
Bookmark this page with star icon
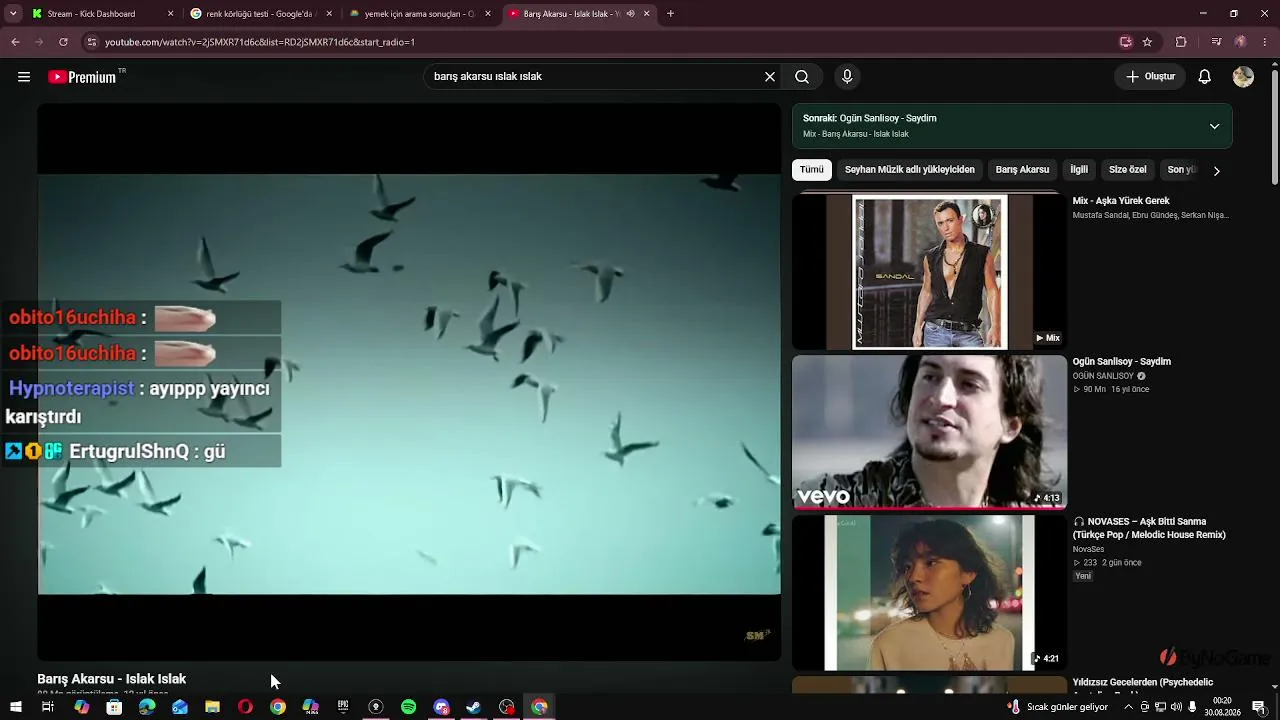[1147, 42]
